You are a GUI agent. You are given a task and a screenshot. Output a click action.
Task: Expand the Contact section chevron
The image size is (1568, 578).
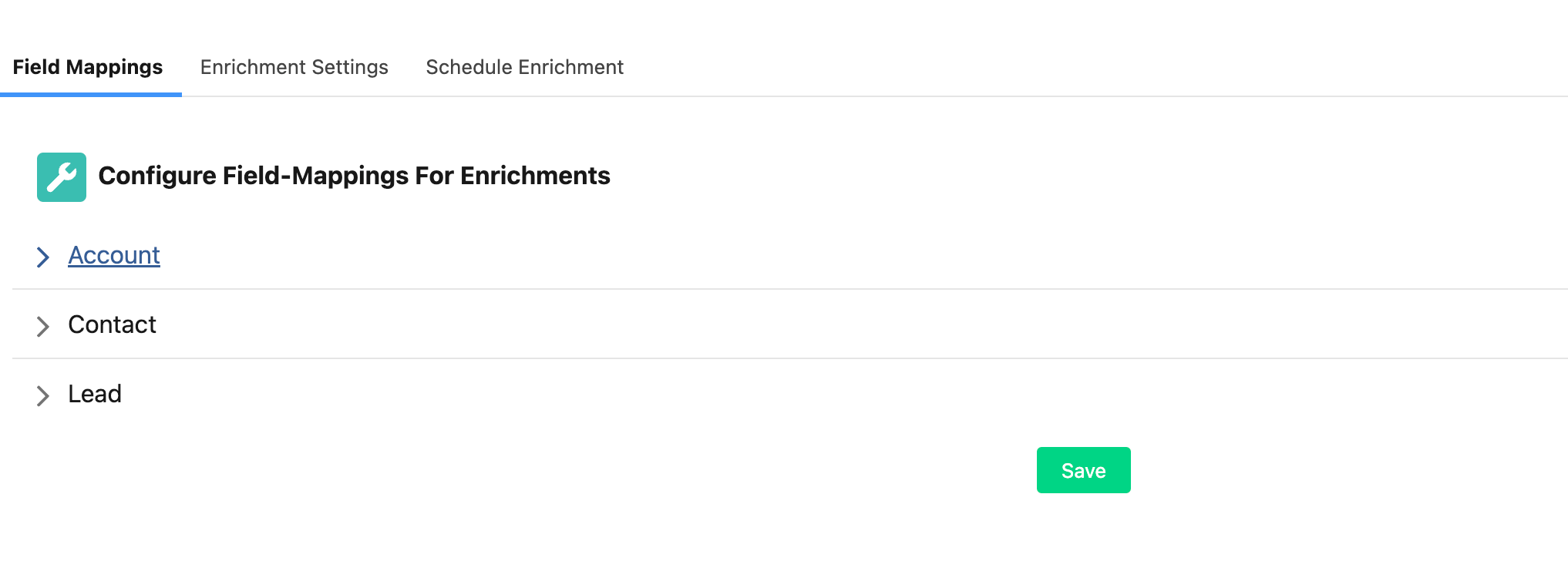pos(43,326)
